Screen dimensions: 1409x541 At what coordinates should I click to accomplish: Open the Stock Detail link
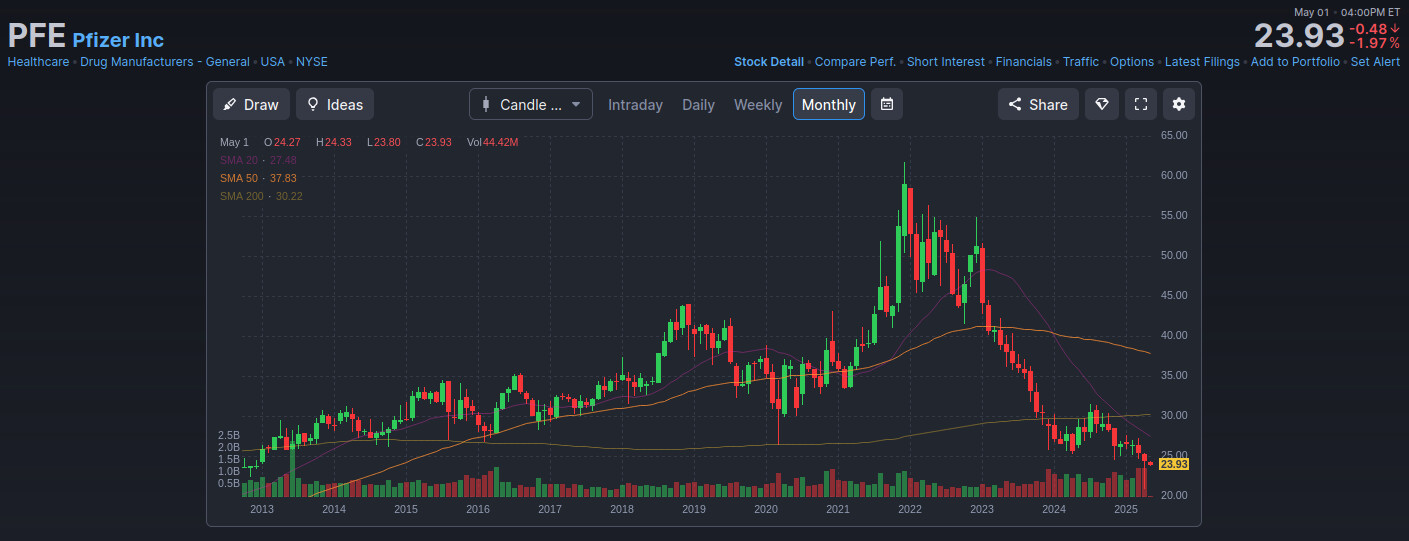point(769,62)
